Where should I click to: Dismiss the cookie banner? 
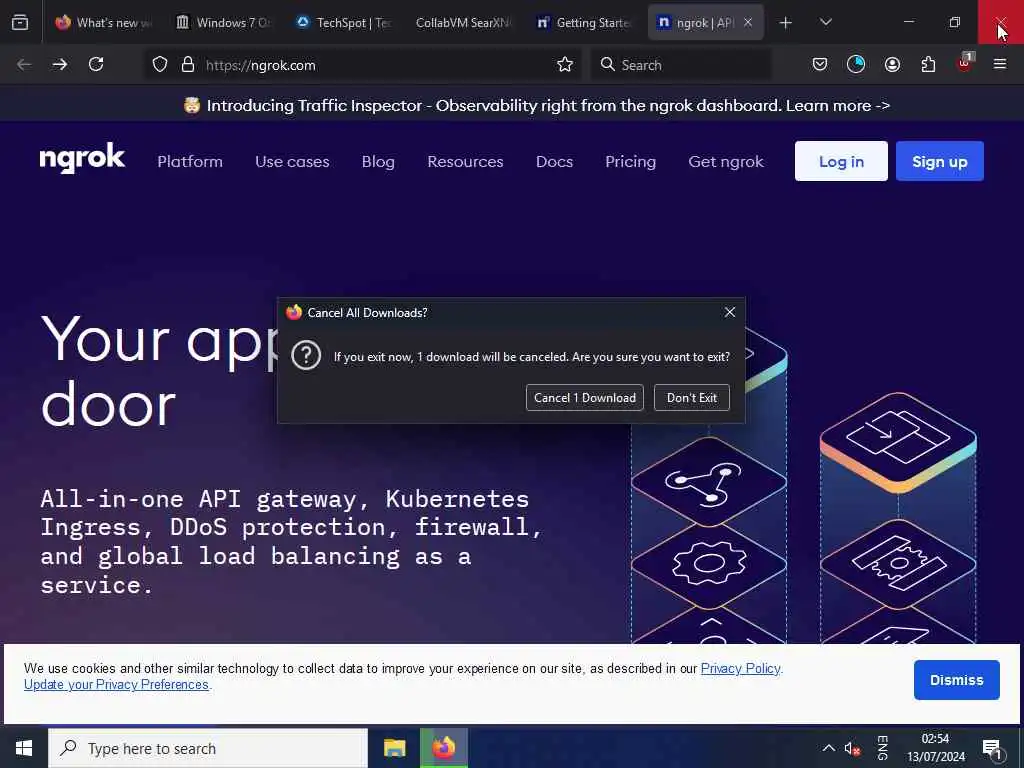pos(956,680)
